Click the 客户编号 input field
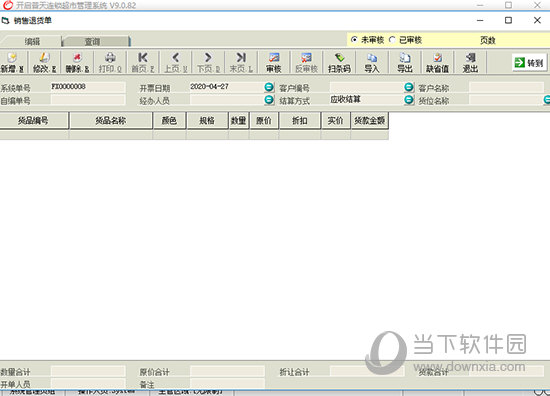The height and width of the screenshot is (396, 550). pyautogui.click(x=367, y=87)
